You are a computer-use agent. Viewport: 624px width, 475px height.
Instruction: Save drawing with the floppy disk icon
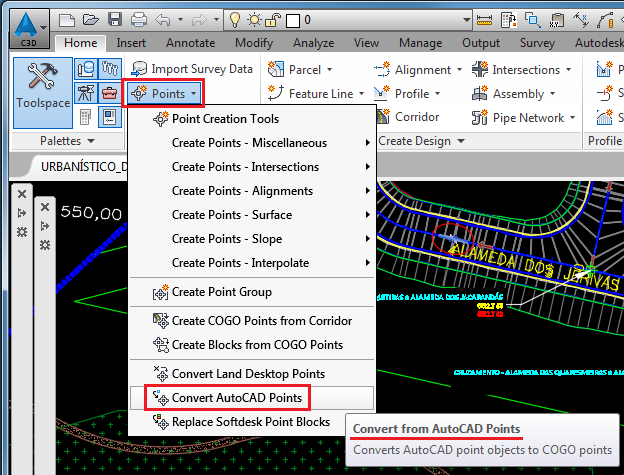[115, 19]
